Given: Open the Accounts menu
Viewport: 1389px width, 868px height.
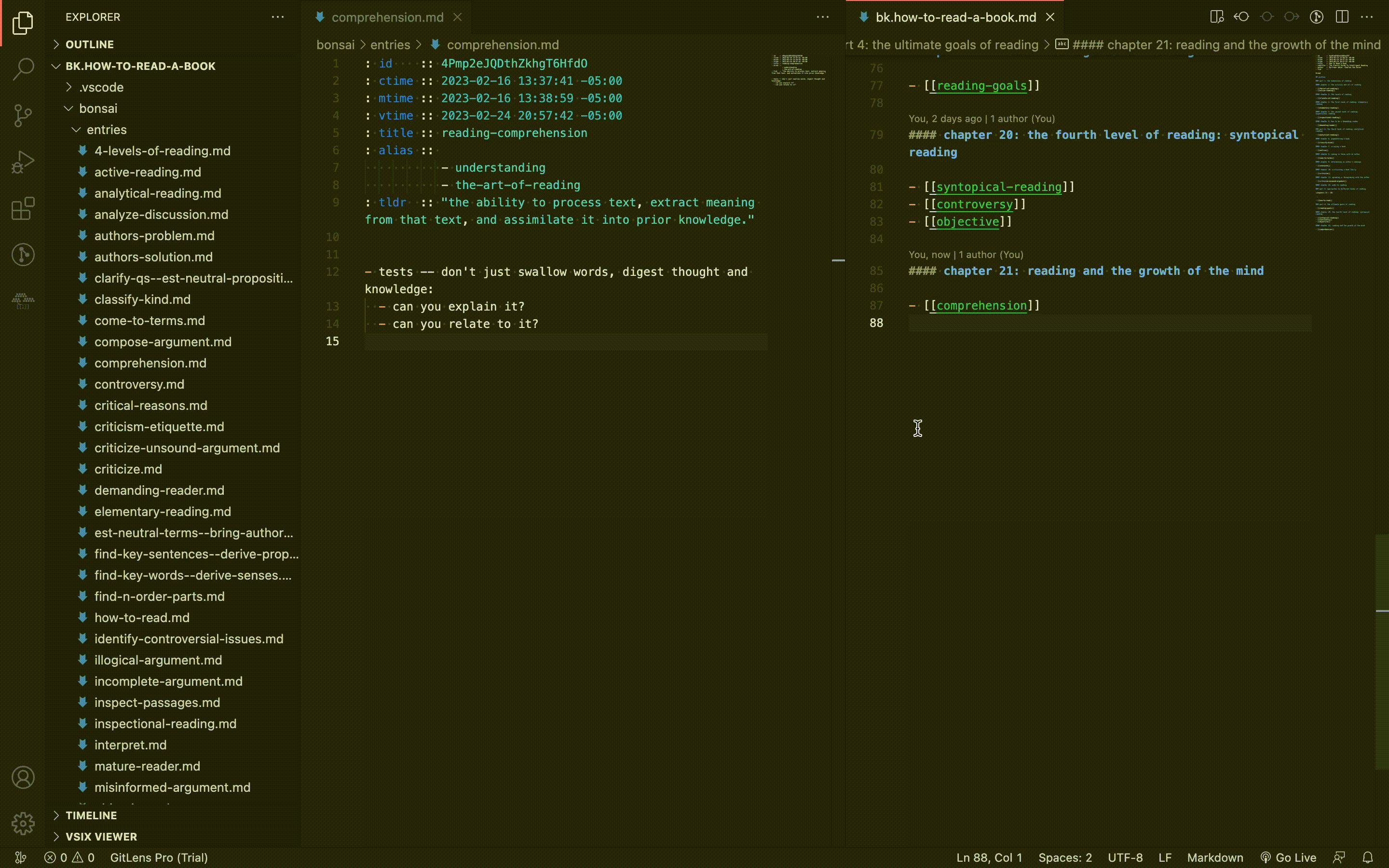Looking at the screenshot, I should (x=23, y=777).
